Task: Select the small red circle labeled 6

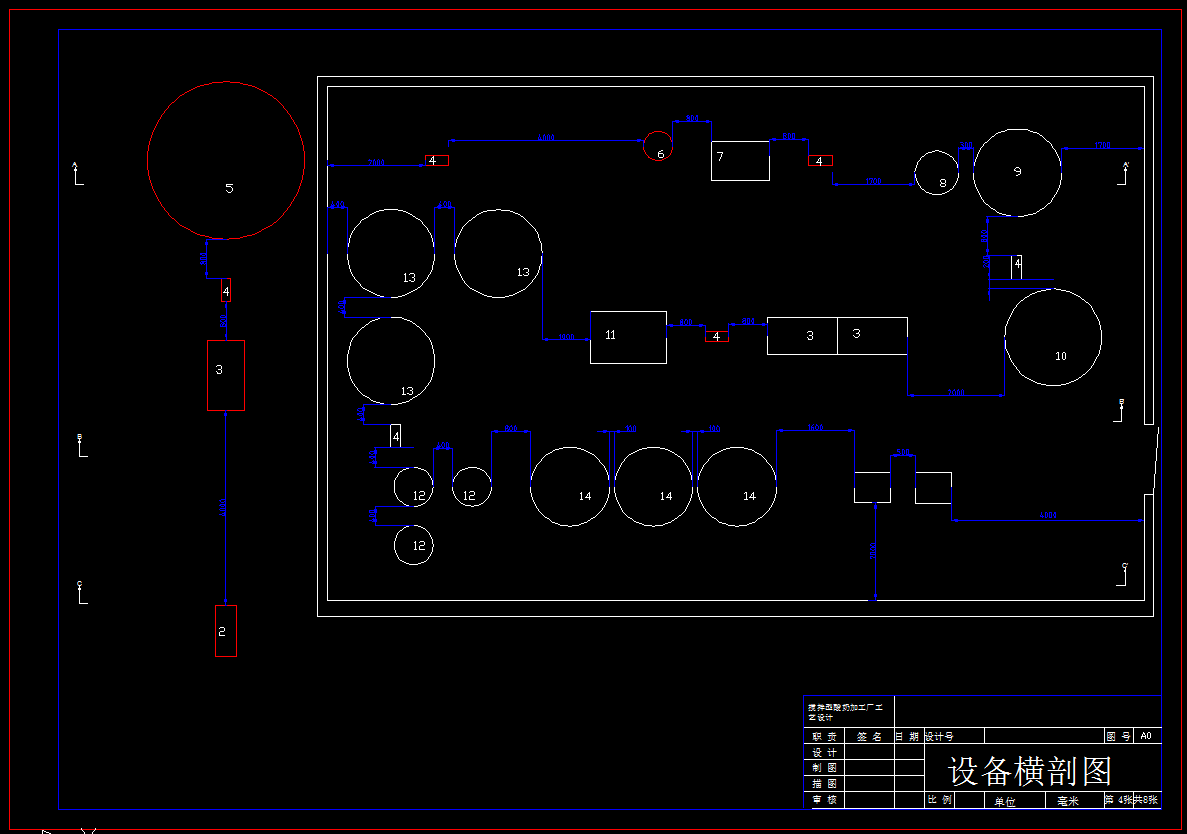Action: [658, 146]
